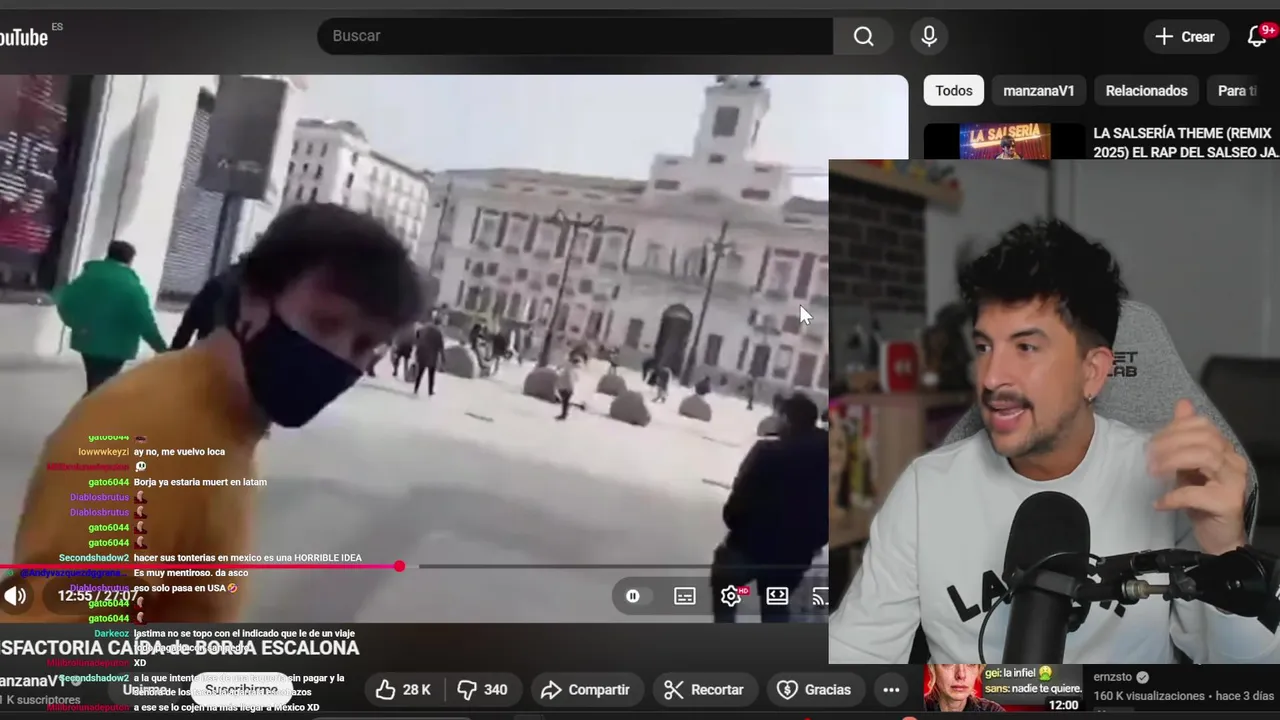Click the progress bar scrubber handle

click(x=400, y=567)
